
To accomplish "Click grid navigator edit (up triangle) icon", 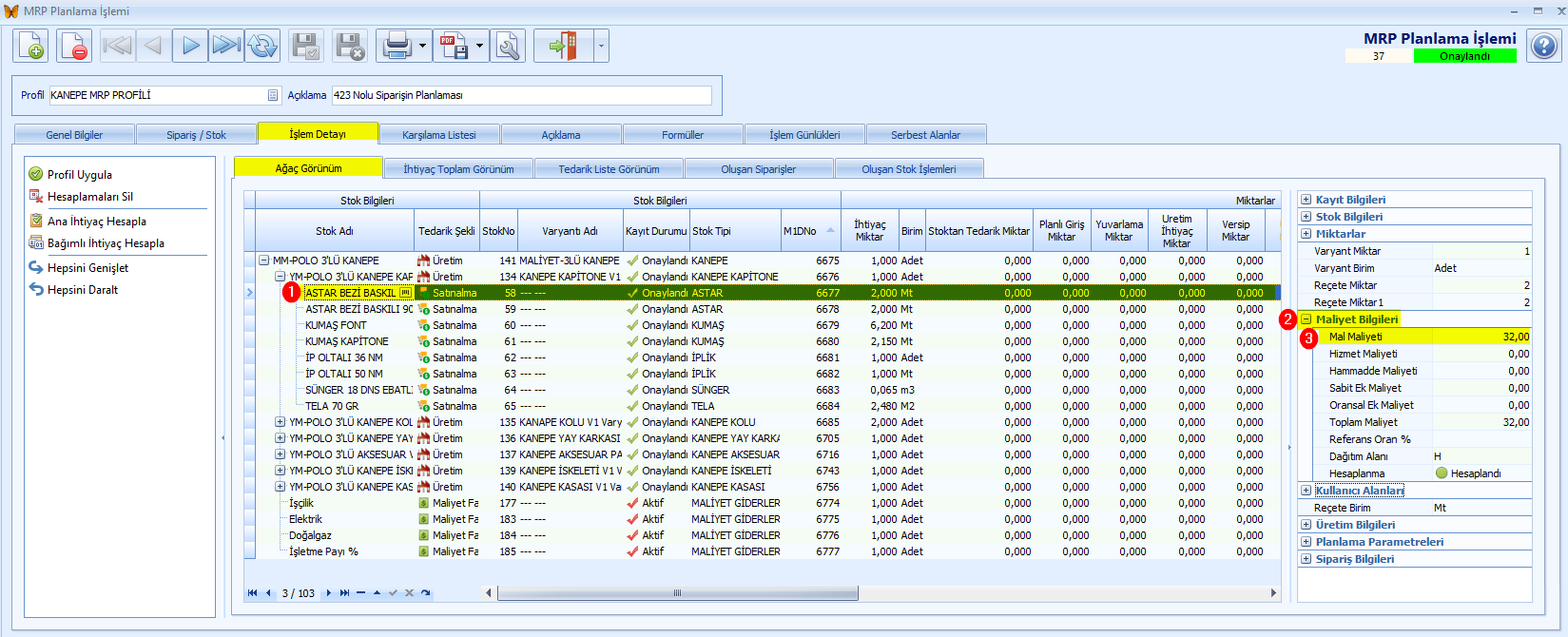I will click(377, 592).
